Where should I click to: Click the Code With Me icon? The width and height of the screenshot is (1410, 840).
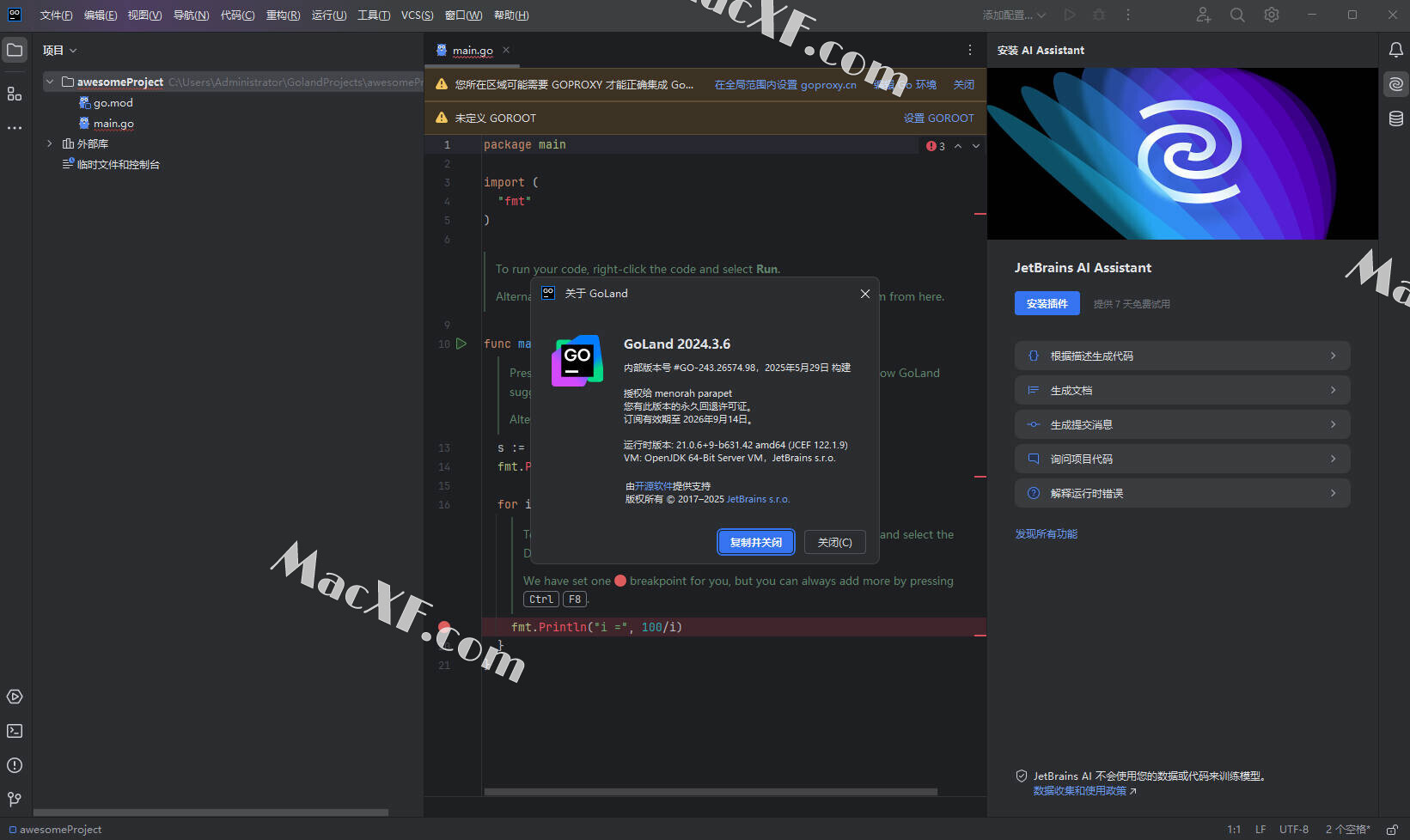pos(1203,15)
